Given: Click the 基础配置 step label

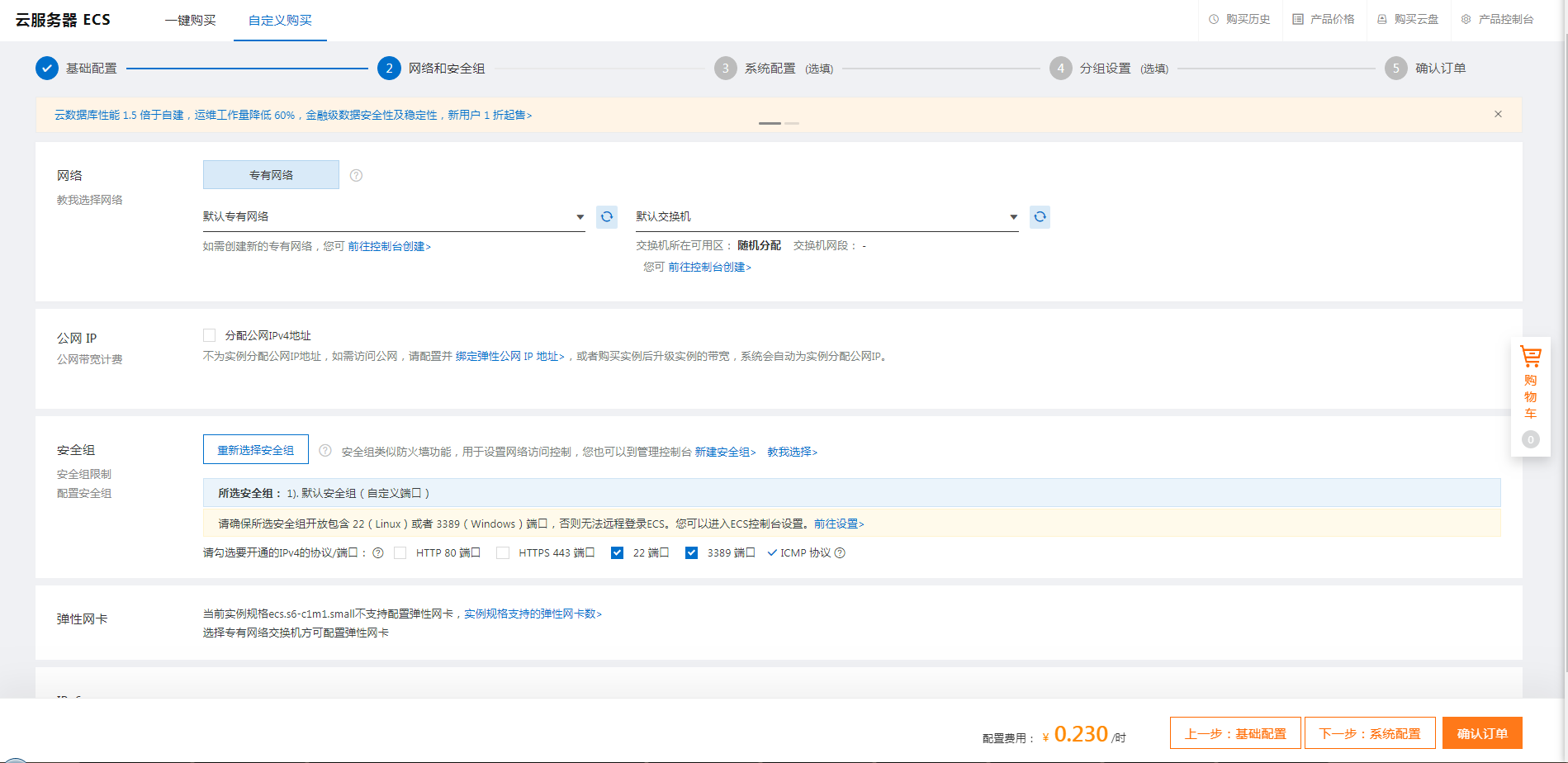Looking at the screenshot, I should [92, 69].
